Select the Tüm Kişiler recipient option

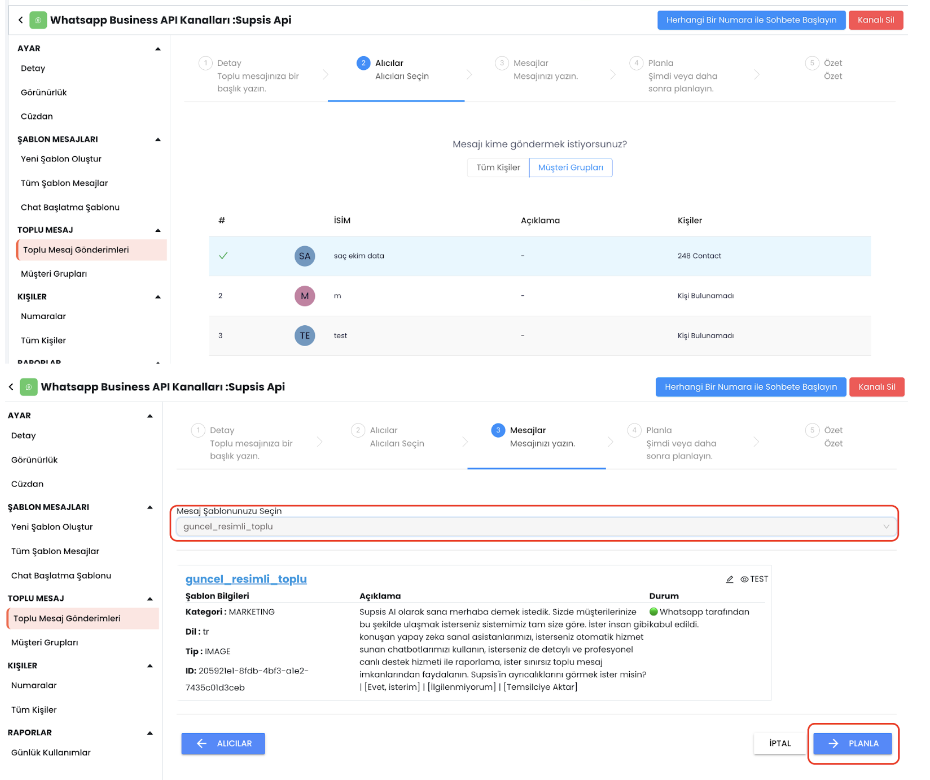[498, 168]
